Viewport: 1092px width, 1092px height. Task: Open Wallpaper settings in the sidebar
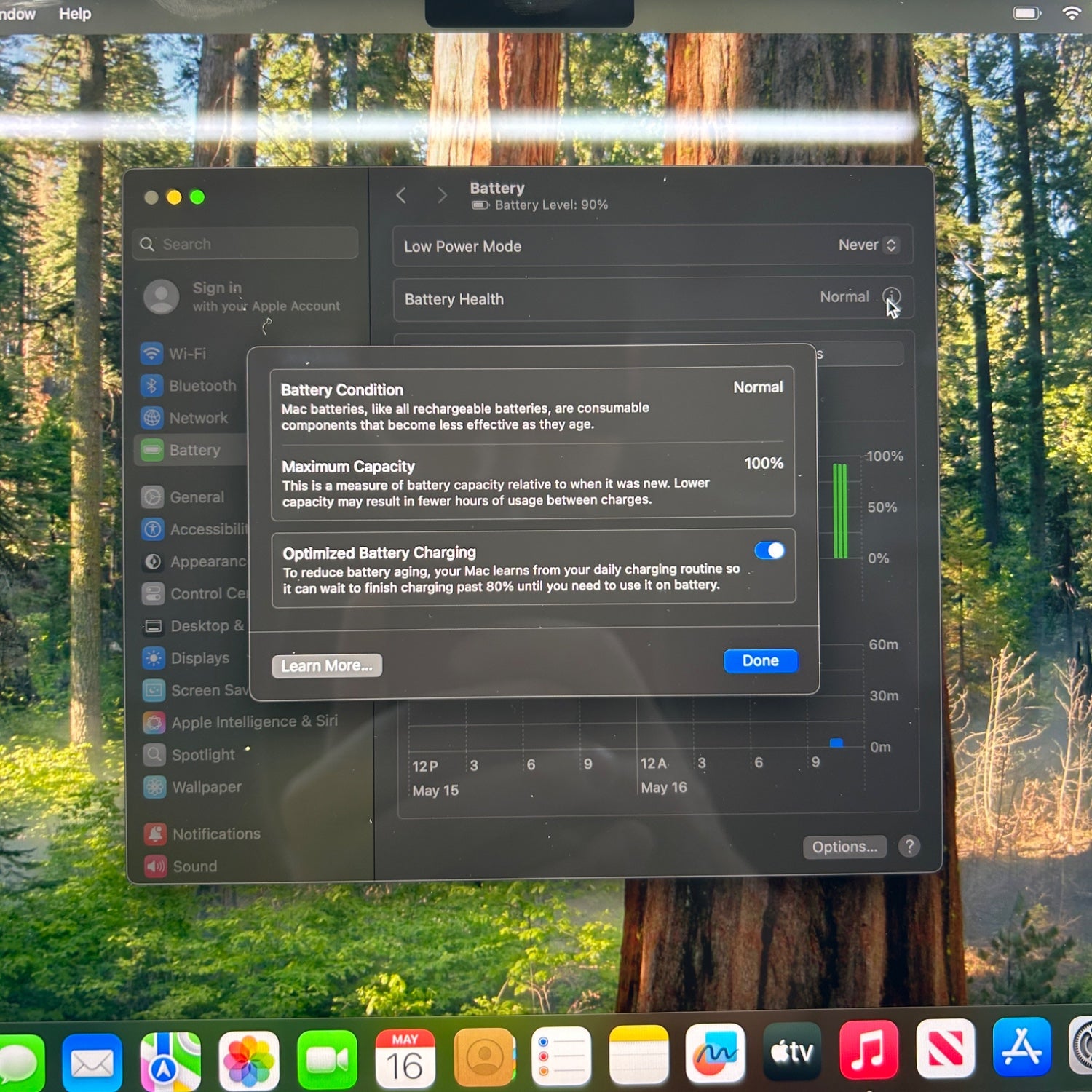click(x=193, y=787)
